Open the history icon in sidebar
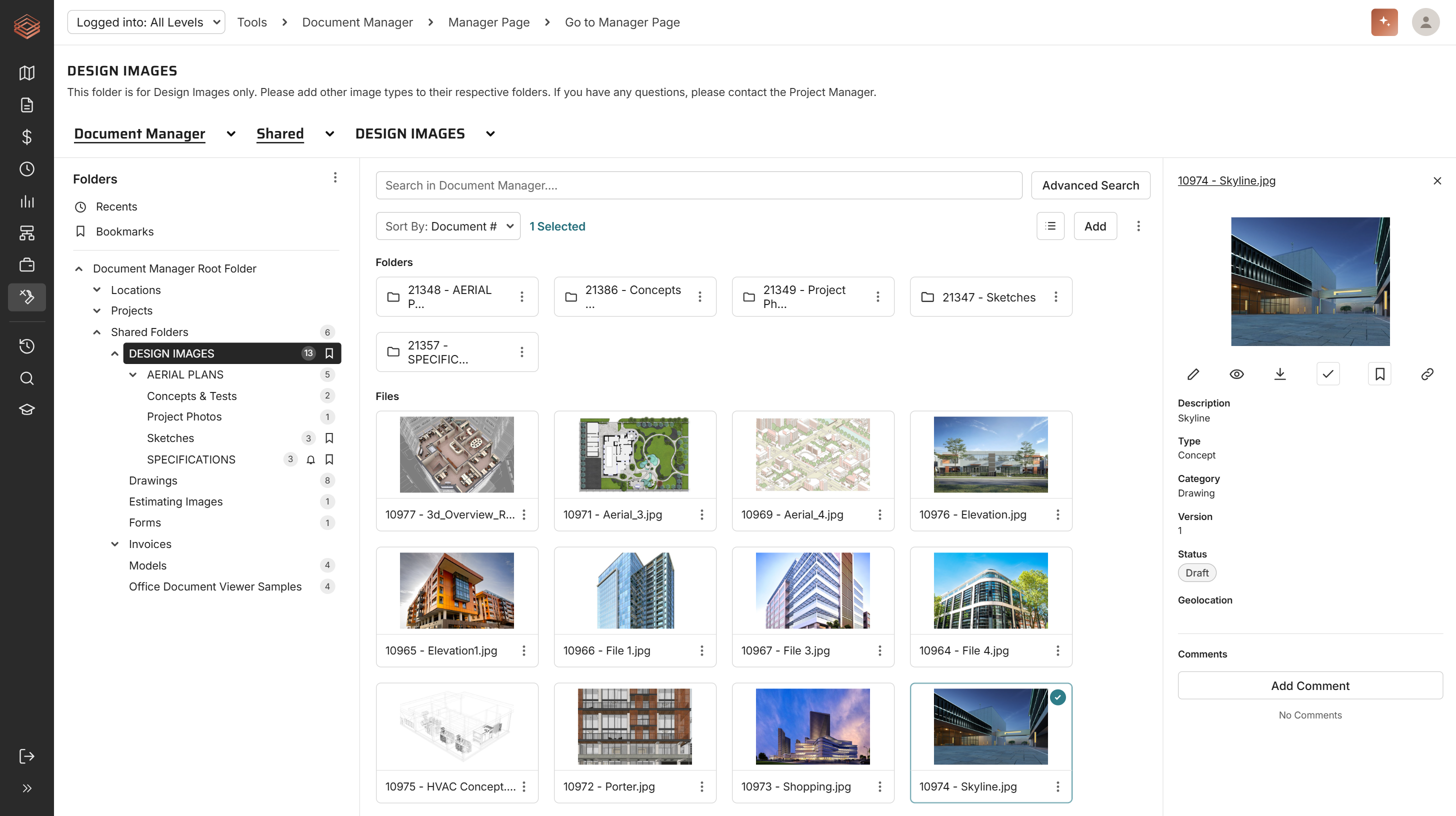 tap(26, 346)
